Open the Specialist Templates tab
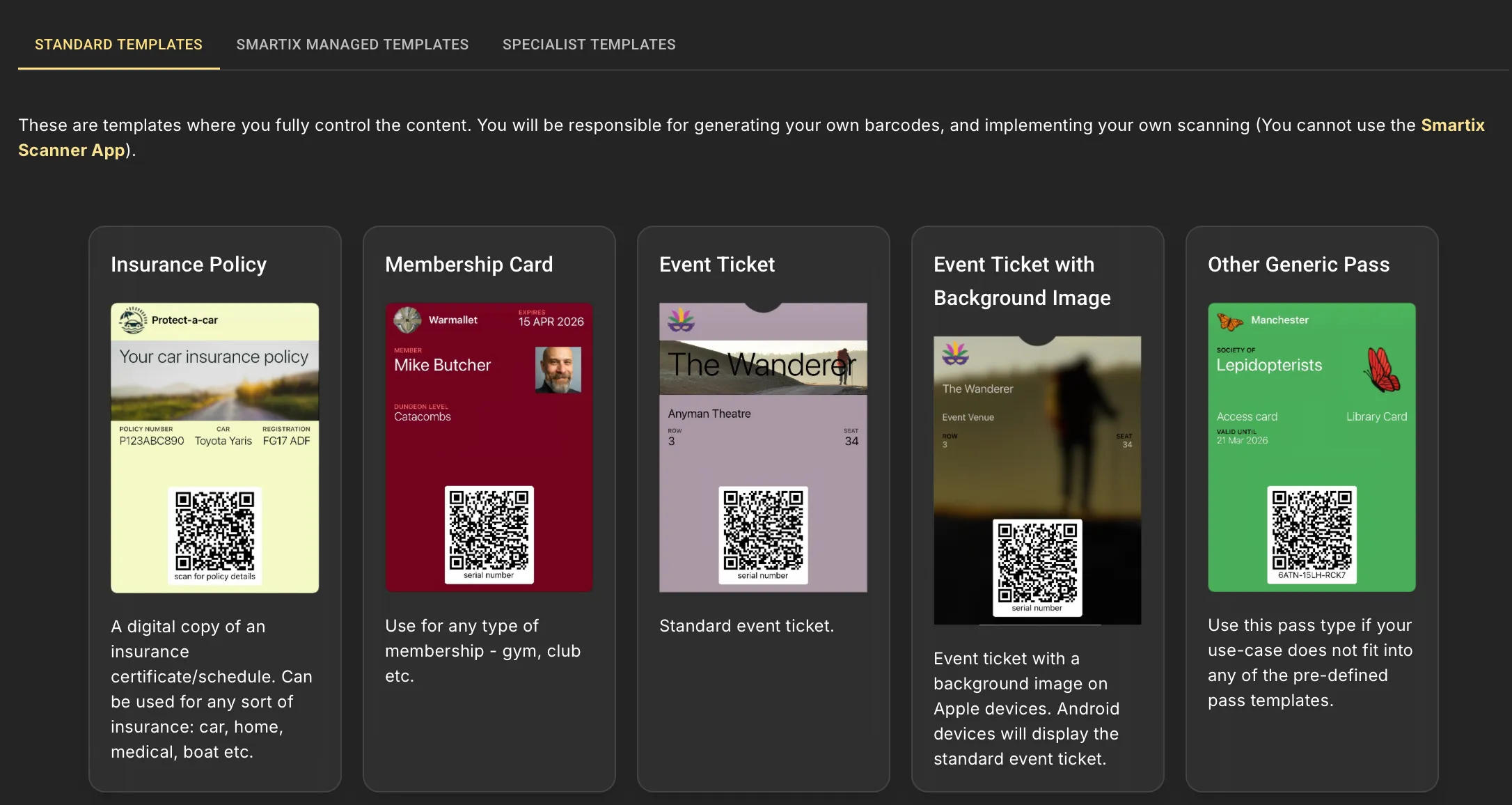 click(589, 45)
